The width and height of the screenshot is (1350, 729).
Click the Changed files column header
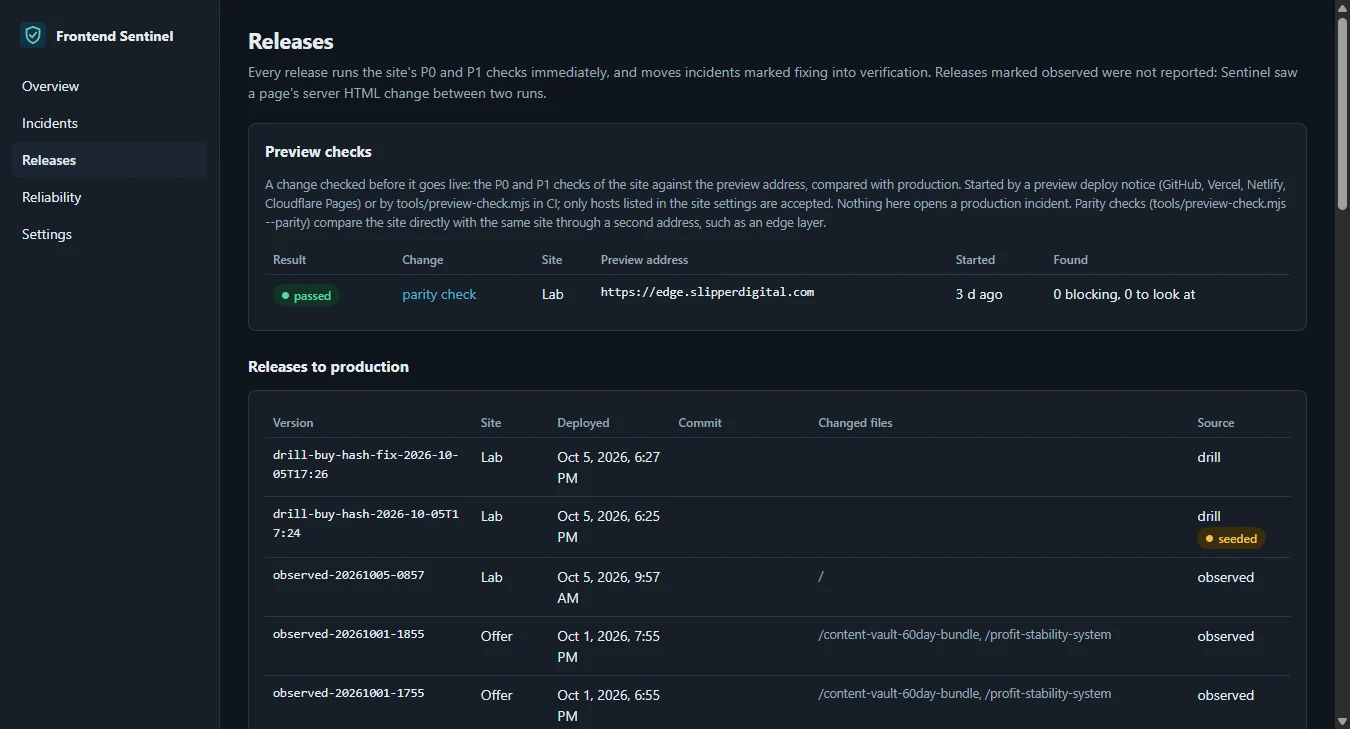(855, 423)
